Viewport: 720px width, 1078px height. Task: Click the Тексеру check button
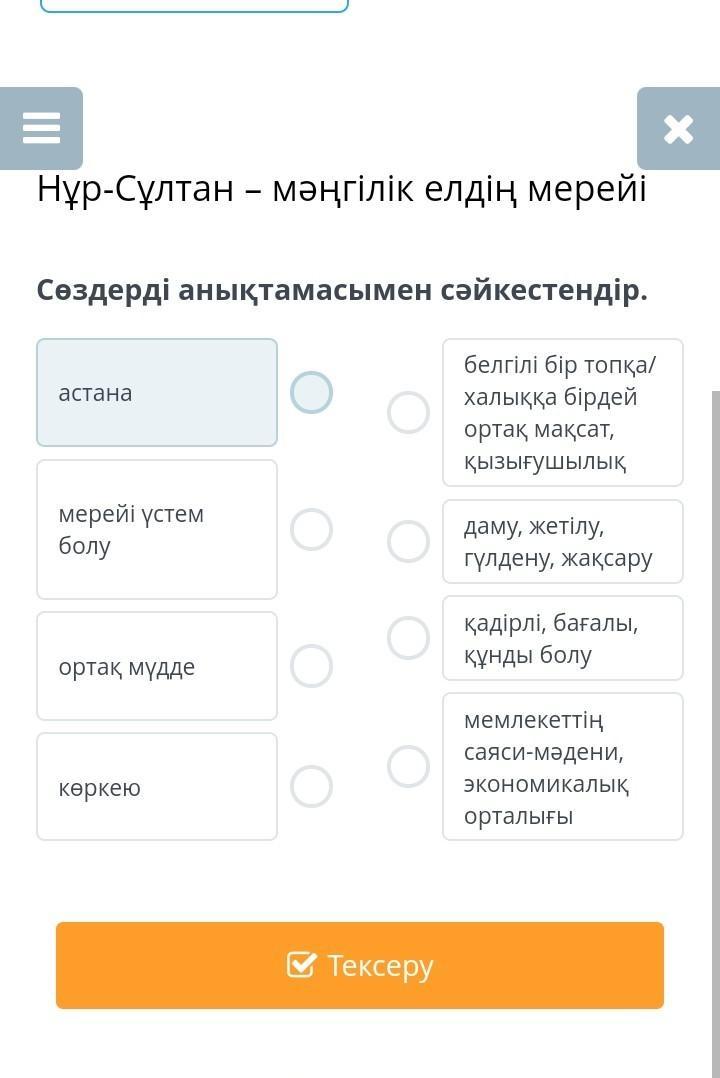click(360, 965)
